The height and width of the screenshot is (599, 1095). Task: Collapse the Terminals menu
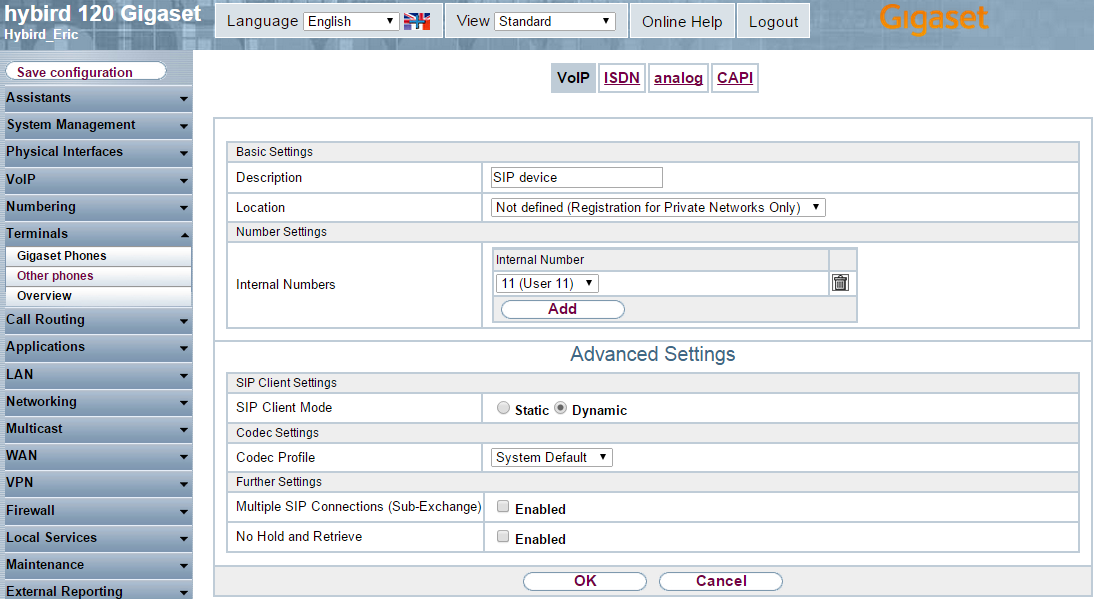(97, 234)
